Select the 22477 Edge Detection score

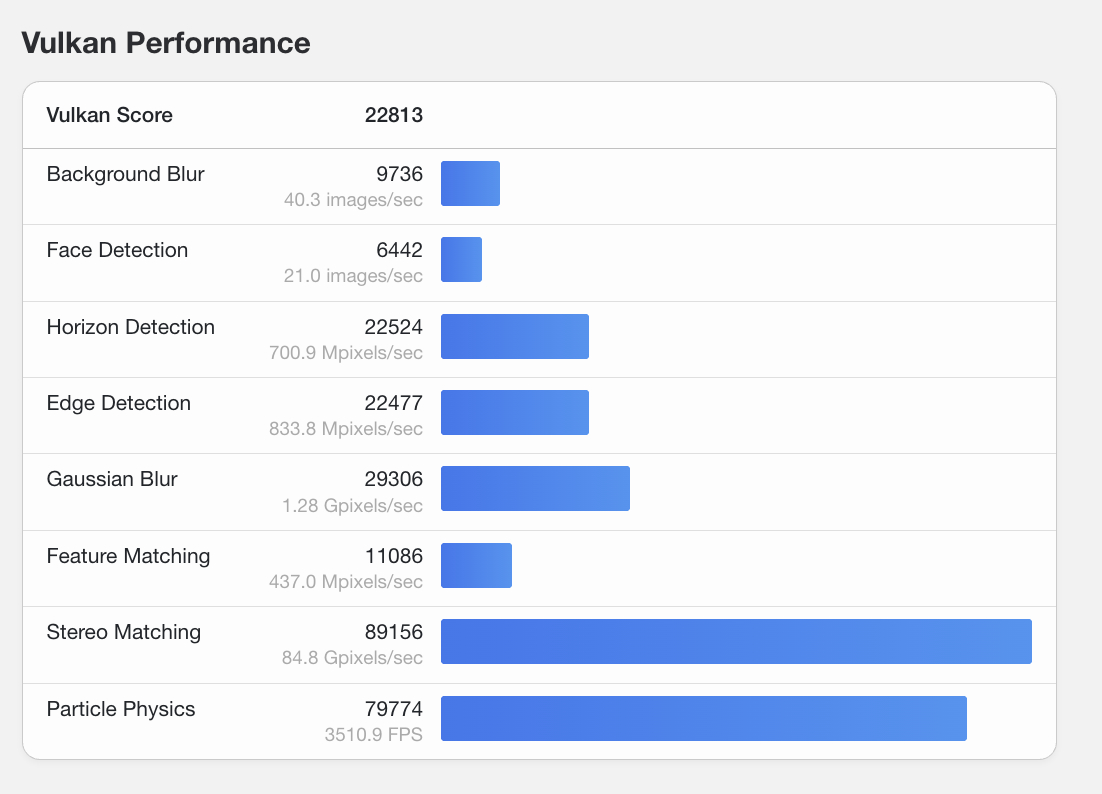393,403
